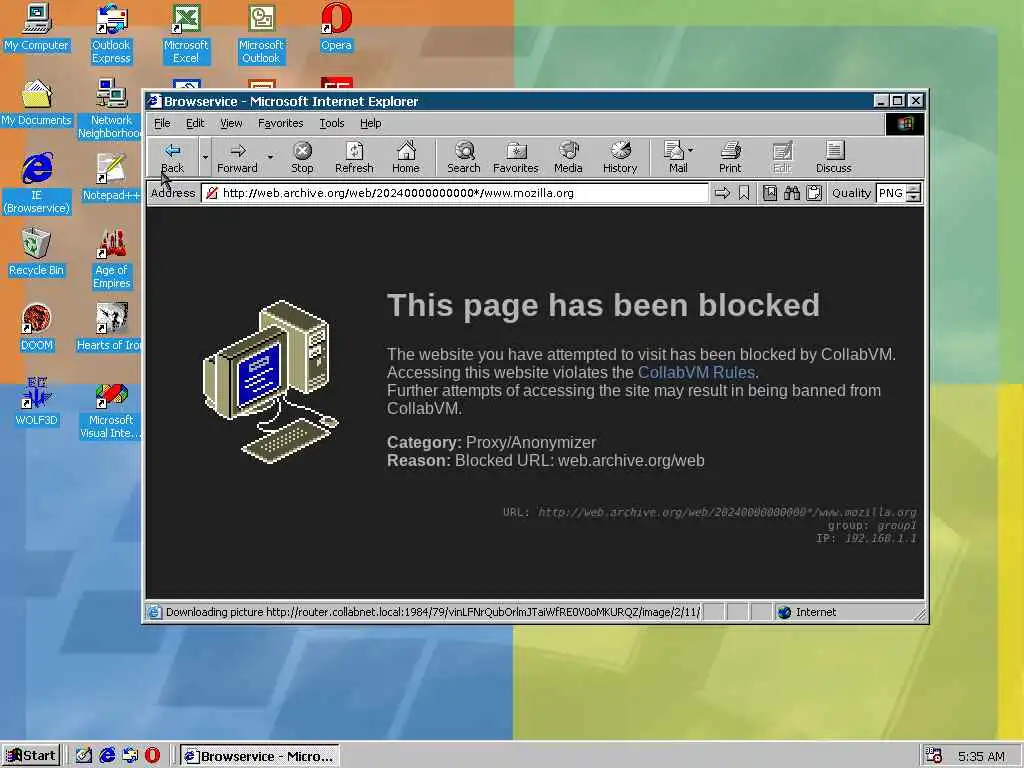Click the 'Category: Proxy/Anonymizer' line
Image resolution: width=1024 pixels, height=768 pixels.
[x=491, y=442]
